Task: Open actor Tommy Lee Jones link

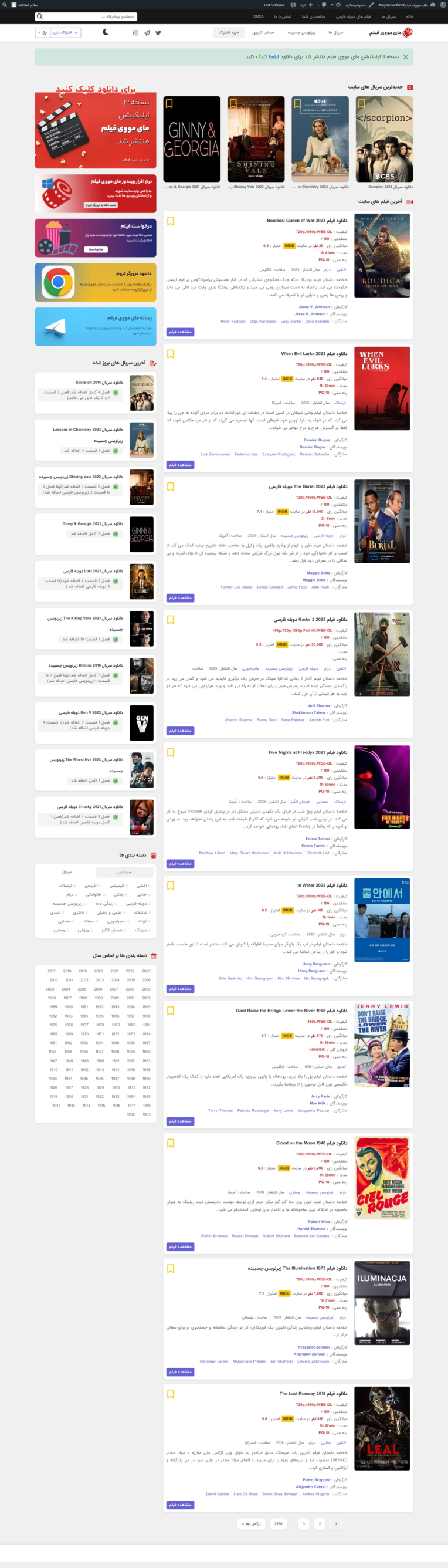Action: point(236,587)
